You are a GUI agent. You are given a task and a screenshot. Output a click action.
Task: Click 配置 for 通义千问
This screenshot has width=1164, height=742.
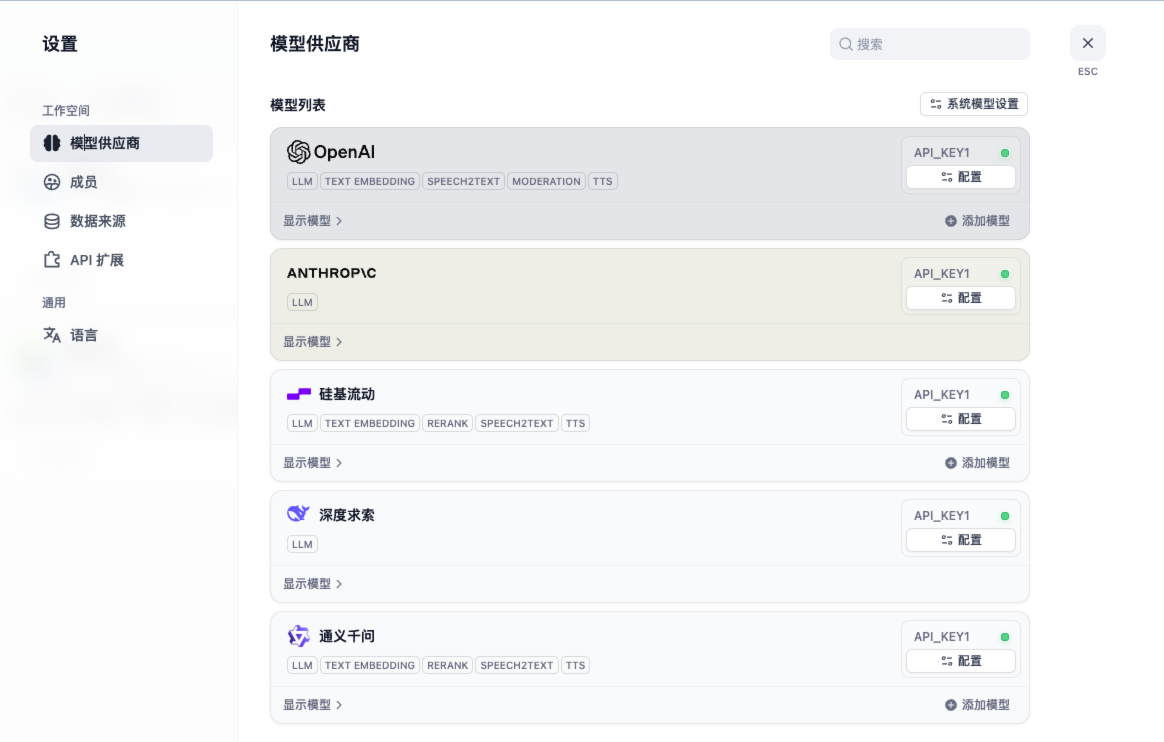[x=961, y=660]
